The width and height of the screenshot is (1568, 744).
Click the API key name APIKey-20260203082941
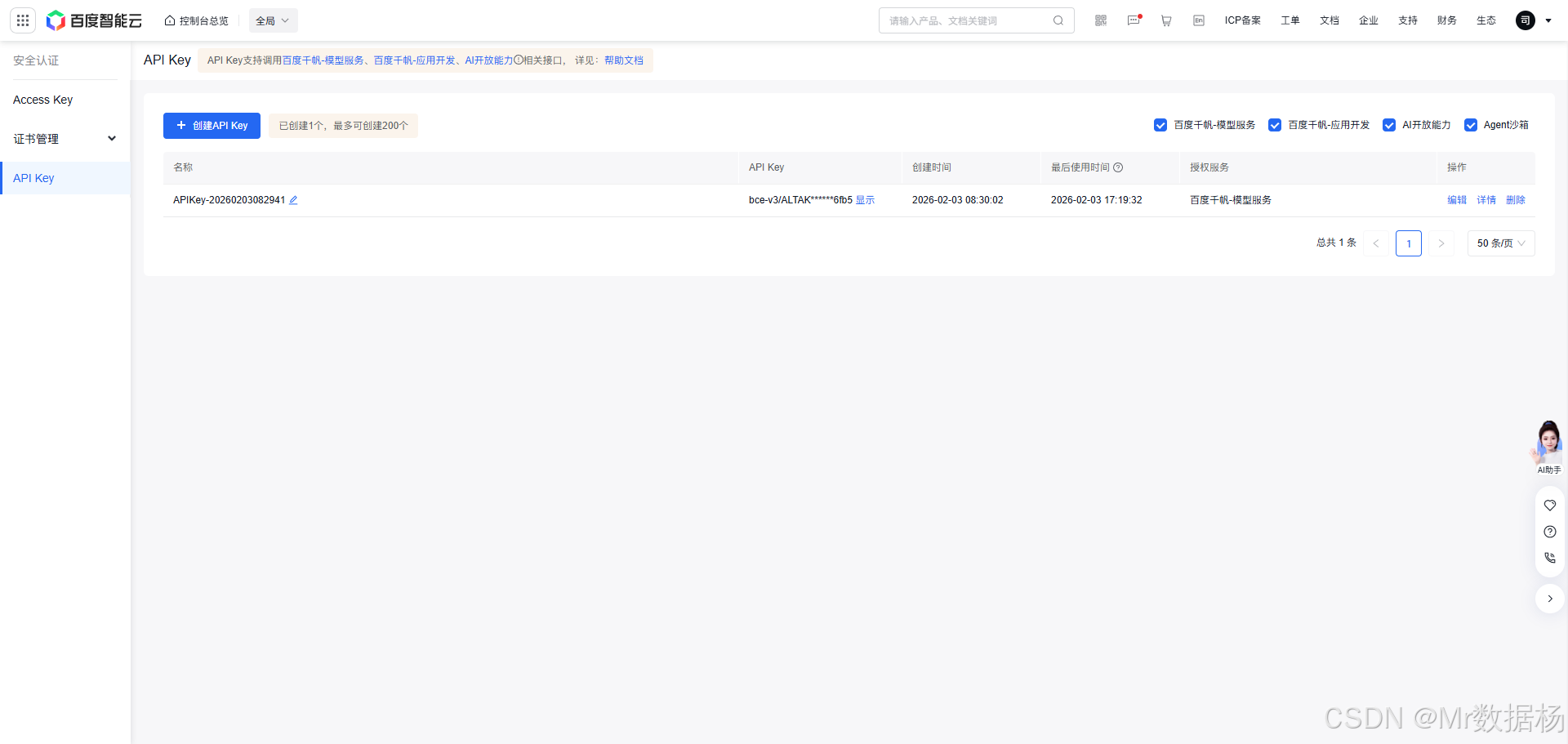[x=229, y=200]
